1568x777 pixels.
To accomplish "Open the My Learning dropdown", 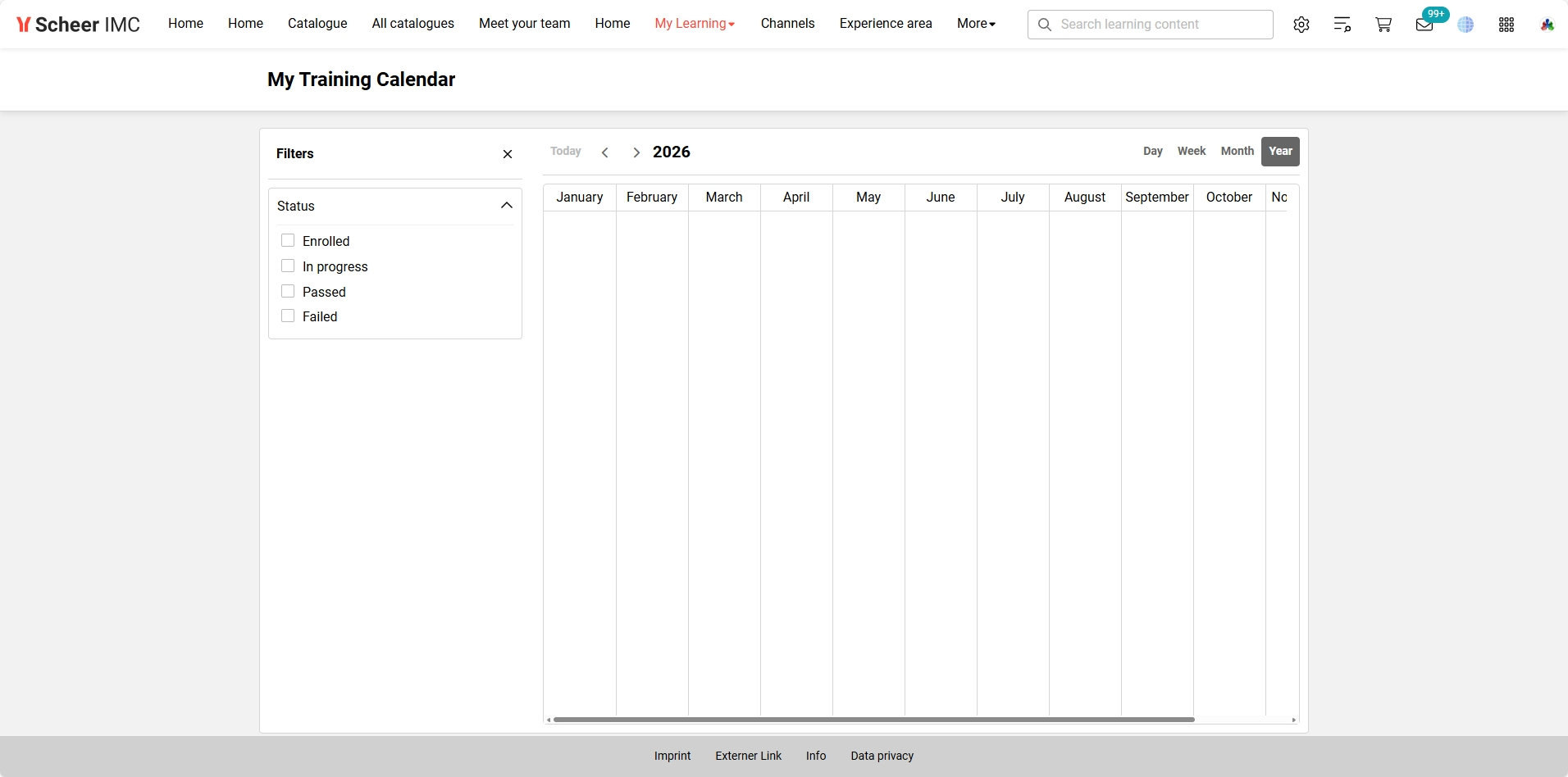I will point(695,24).
